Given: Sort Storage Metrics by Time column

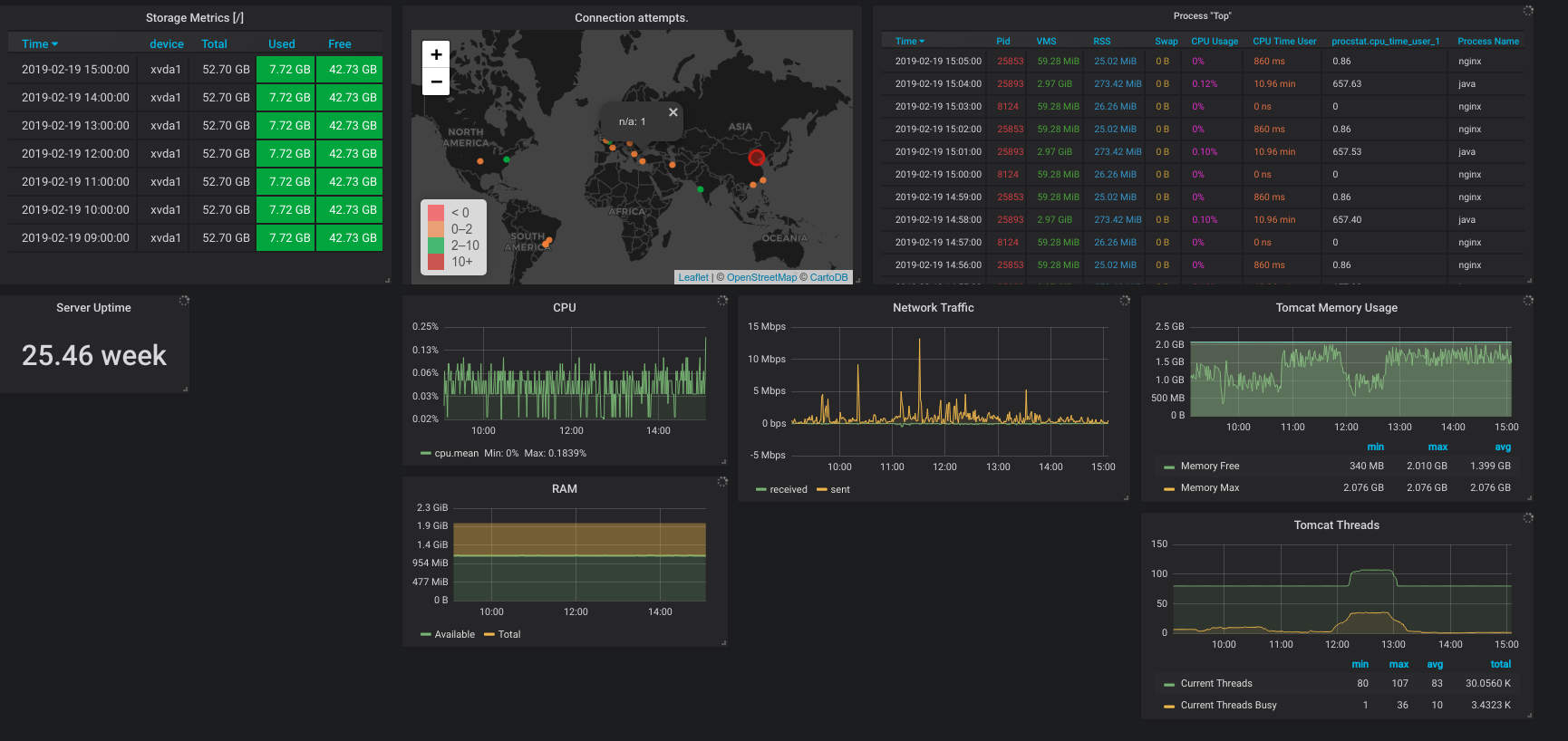Looking at the screenshot, I should [40, 43].
